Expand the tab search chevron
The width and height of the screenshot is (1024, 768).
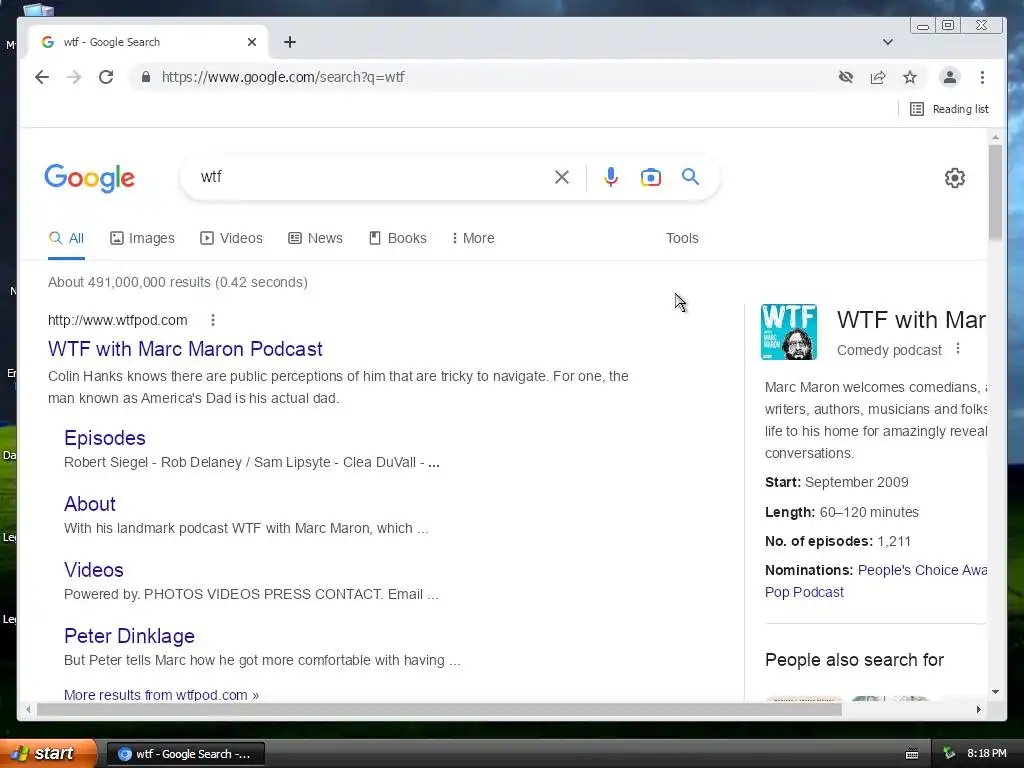pyautogui.click(x=888, y=42)
